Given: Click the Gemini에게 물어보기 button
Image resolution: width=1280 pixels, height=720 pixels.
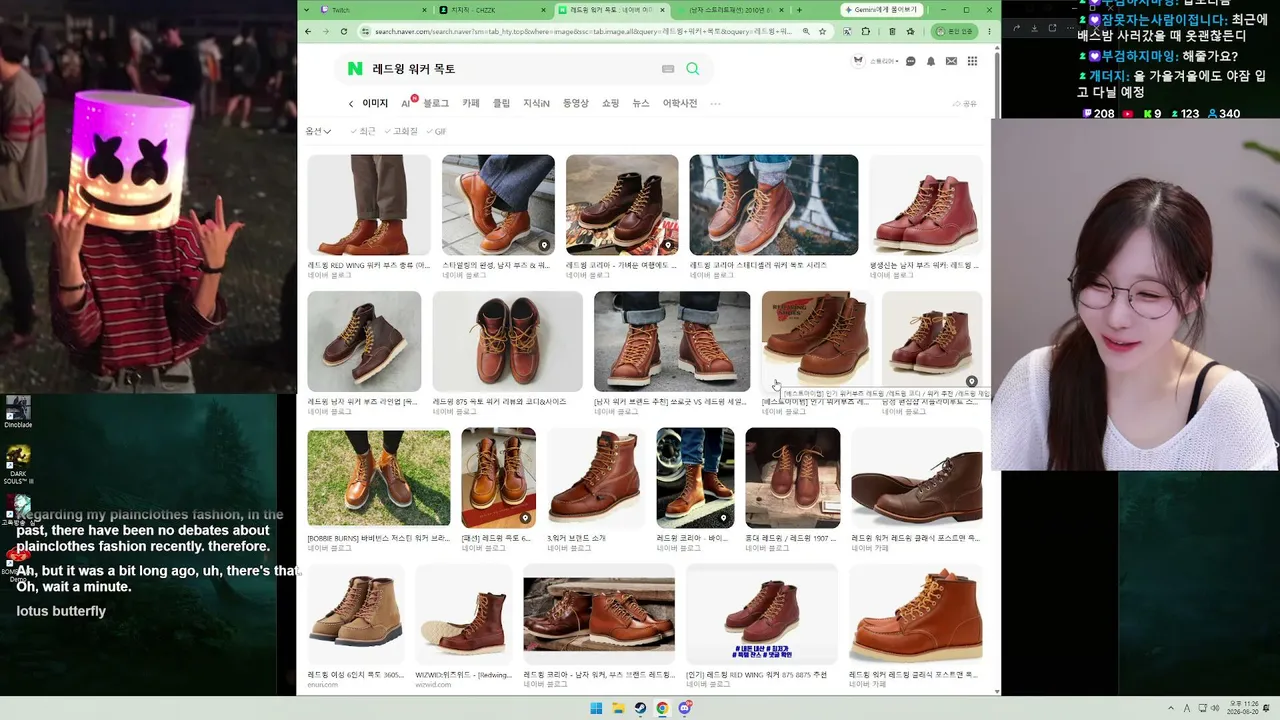Looking at the screenshot, I should pyautogui.click(x=880, y=10).
